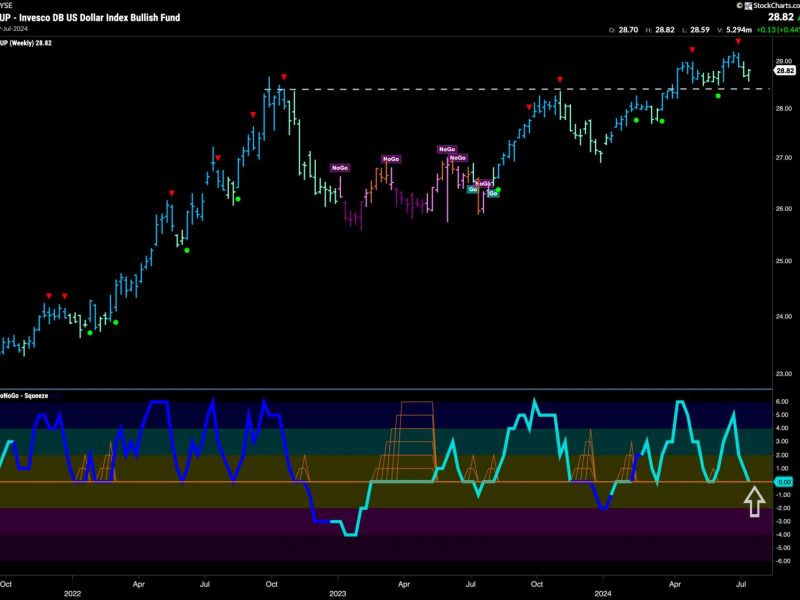The width and height of the screenshot is (800, 600).
Task: Click the GoNoGo - Squeeze panel label
Action: [24, 395]
